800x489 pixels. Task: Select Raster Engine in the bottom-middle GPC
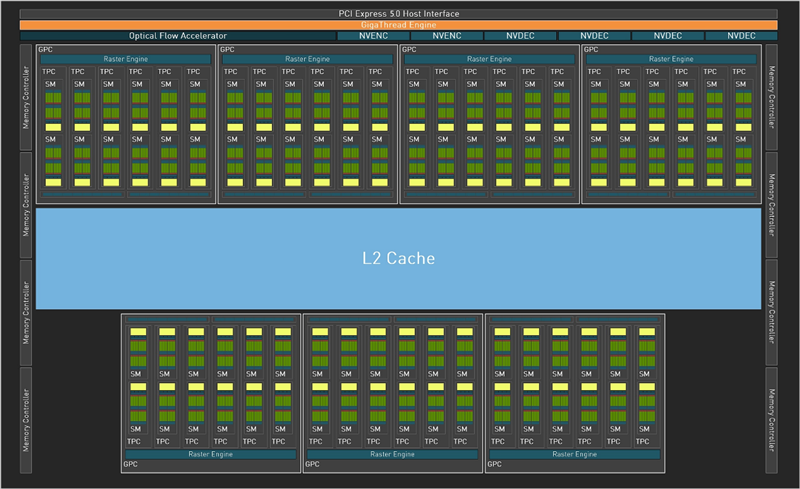tap(393, 453)
